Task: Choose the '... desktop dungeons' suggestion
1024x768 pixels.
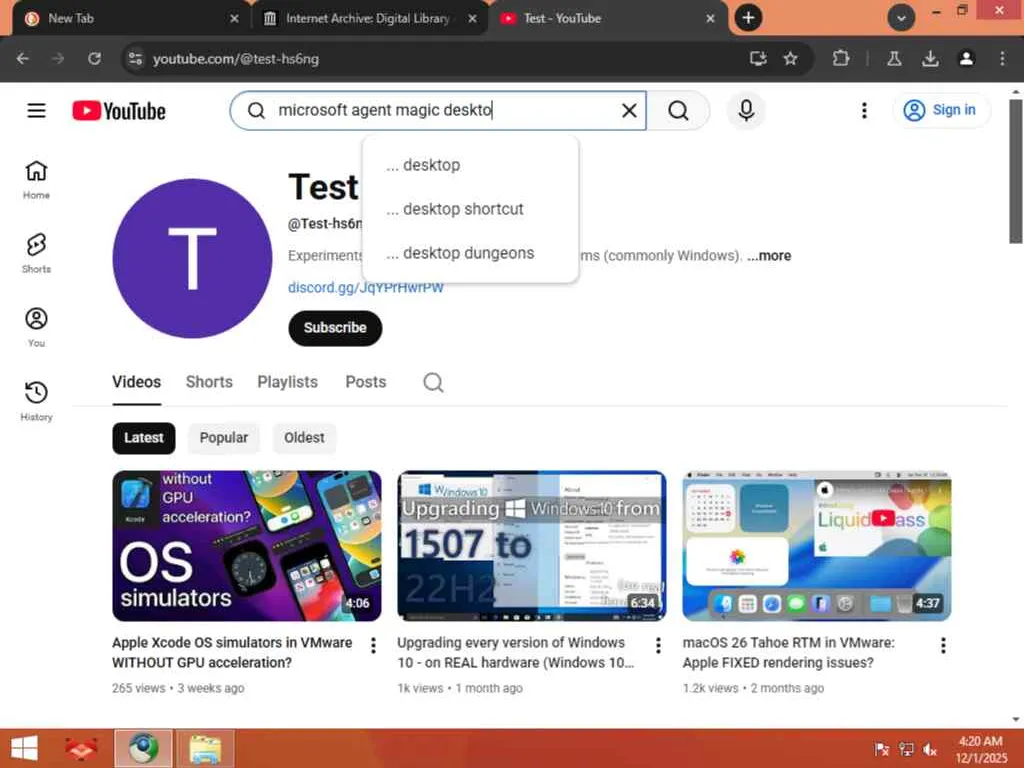Action: tap(470, 253)
